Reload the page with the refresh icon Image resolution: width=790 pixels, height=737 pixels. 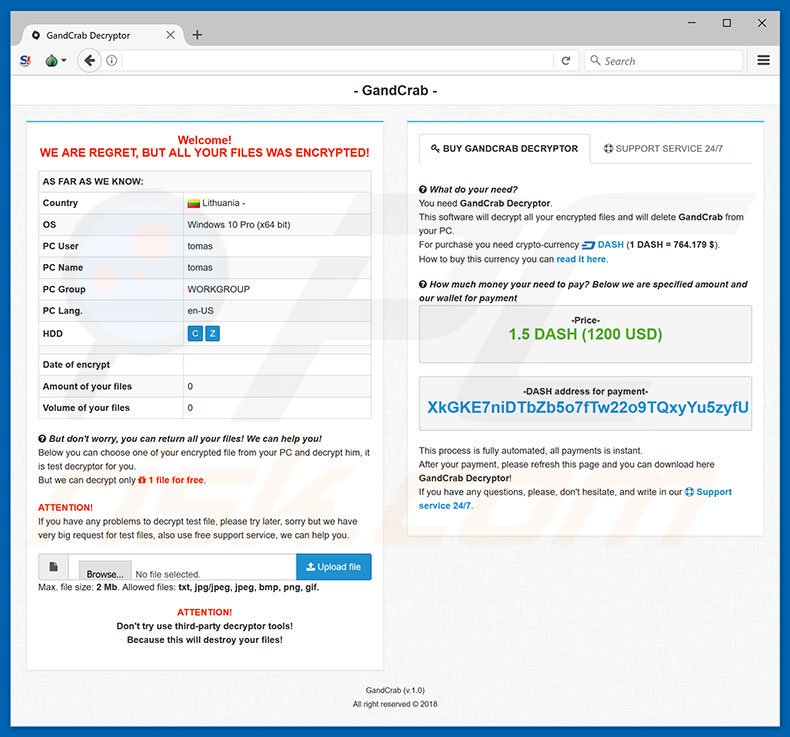point(566,61)
